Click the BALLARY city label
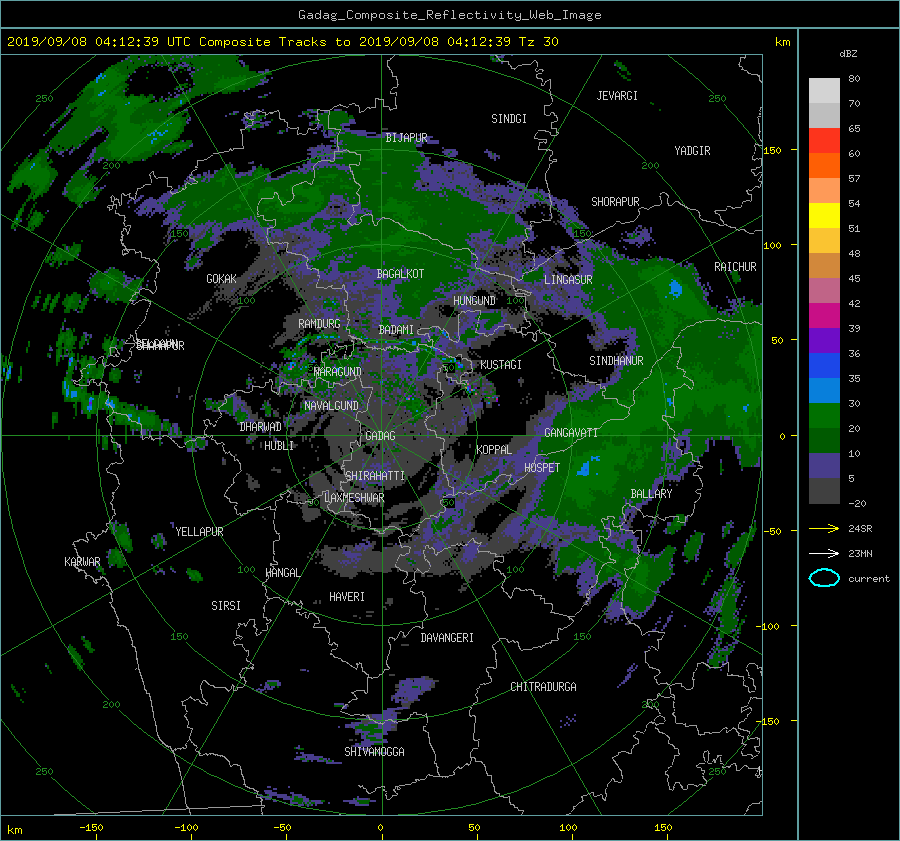 point(651,494)
